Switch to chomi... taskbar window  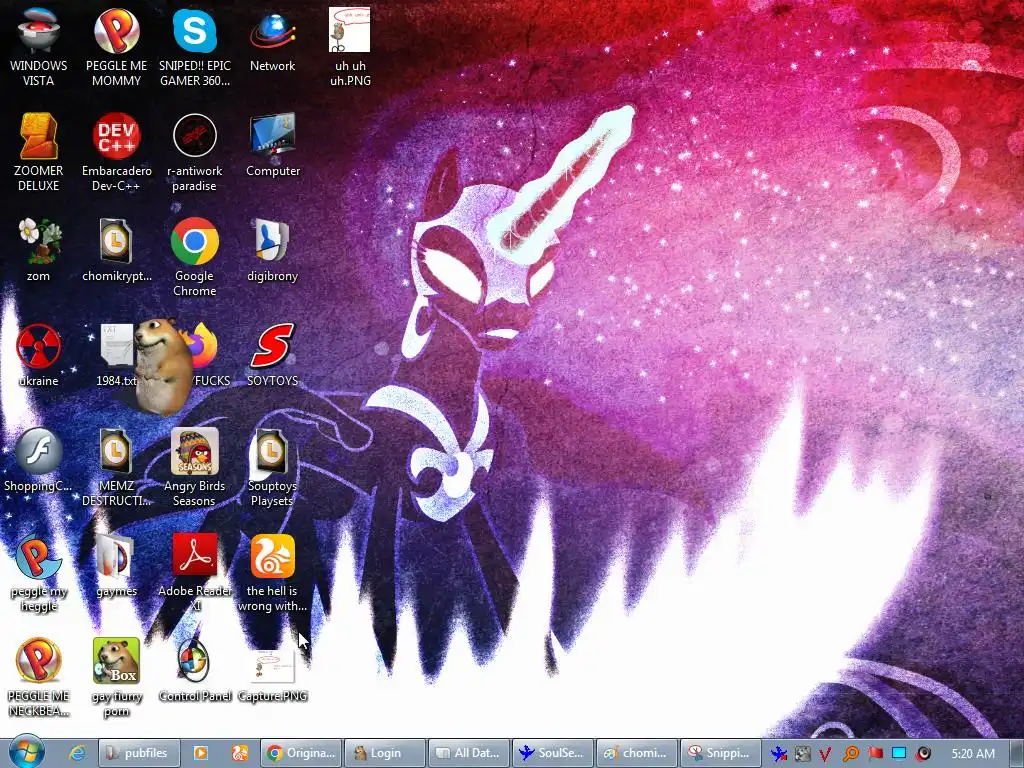tap(637, 753)
